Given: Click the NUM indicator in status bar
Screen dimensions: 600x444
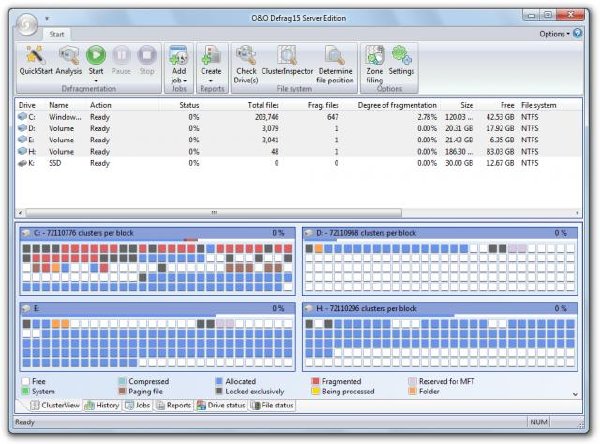Looking at the screenshot, I should pos(539,422).
